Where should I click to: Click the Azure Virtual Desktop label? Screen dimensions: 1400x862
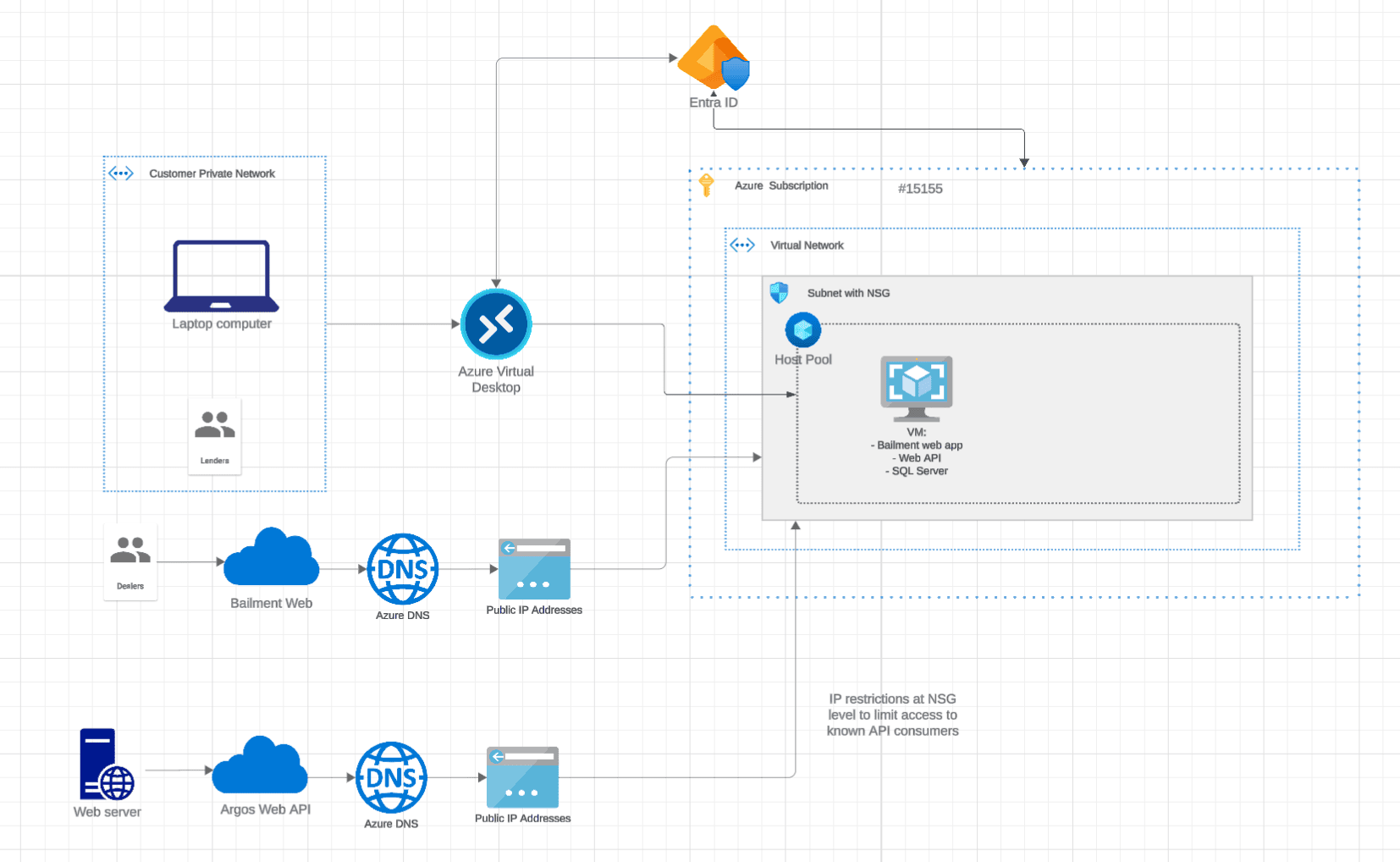coord(496,379)
